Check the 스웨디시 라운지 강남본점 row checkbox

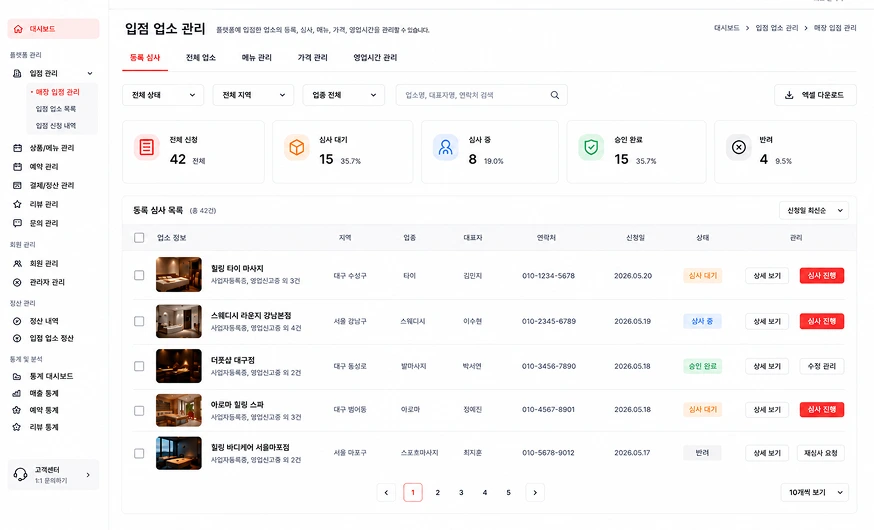[139, 322]
